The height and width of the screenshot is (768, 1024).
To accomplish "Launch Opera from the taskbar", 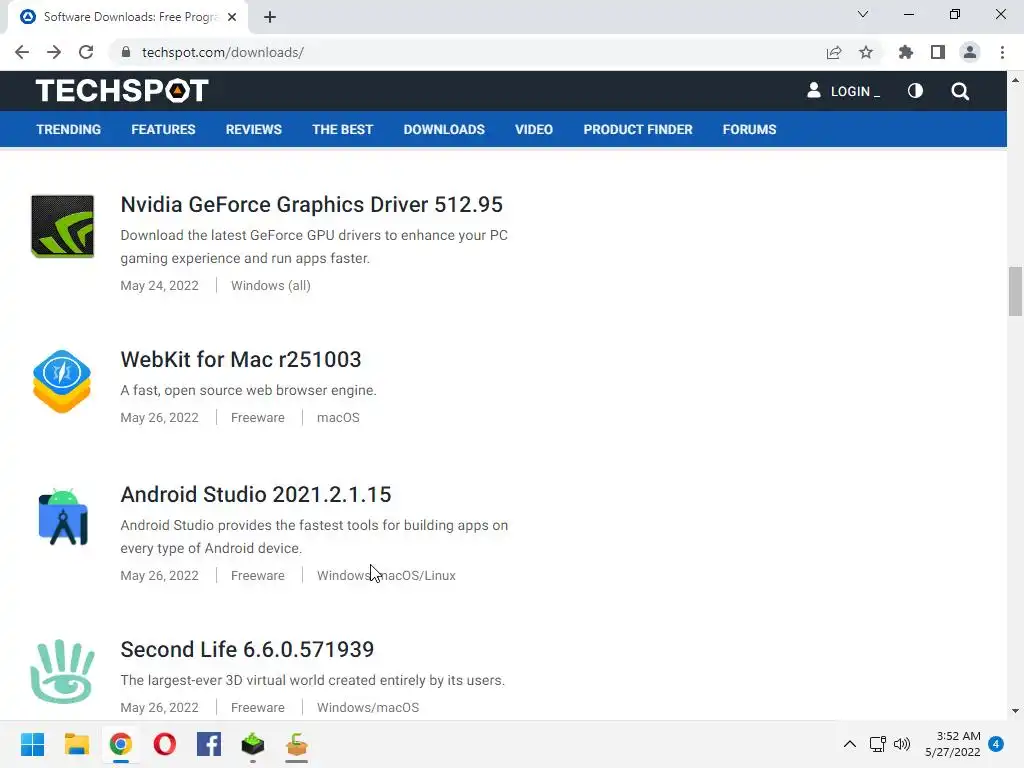I will pyautogui.click(x=165, y=744).
